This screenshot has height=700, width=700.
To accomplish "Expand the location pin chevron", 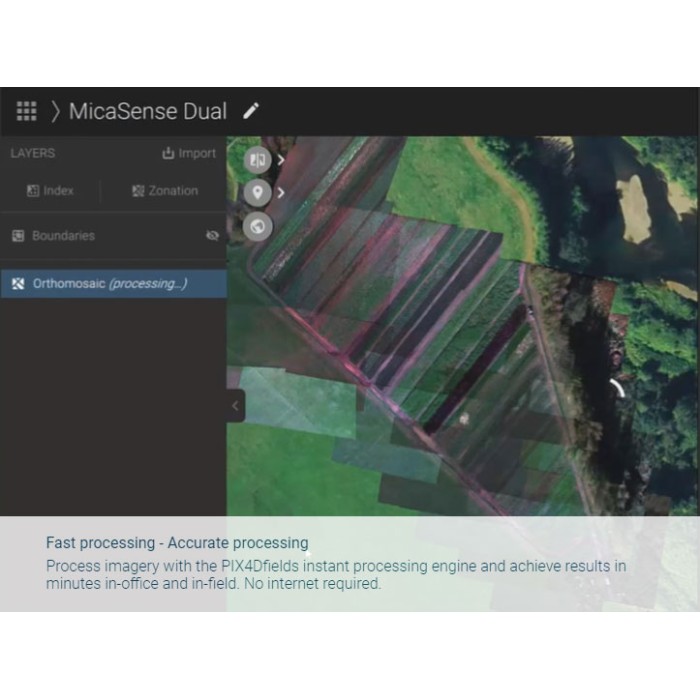I will point(281,193).
